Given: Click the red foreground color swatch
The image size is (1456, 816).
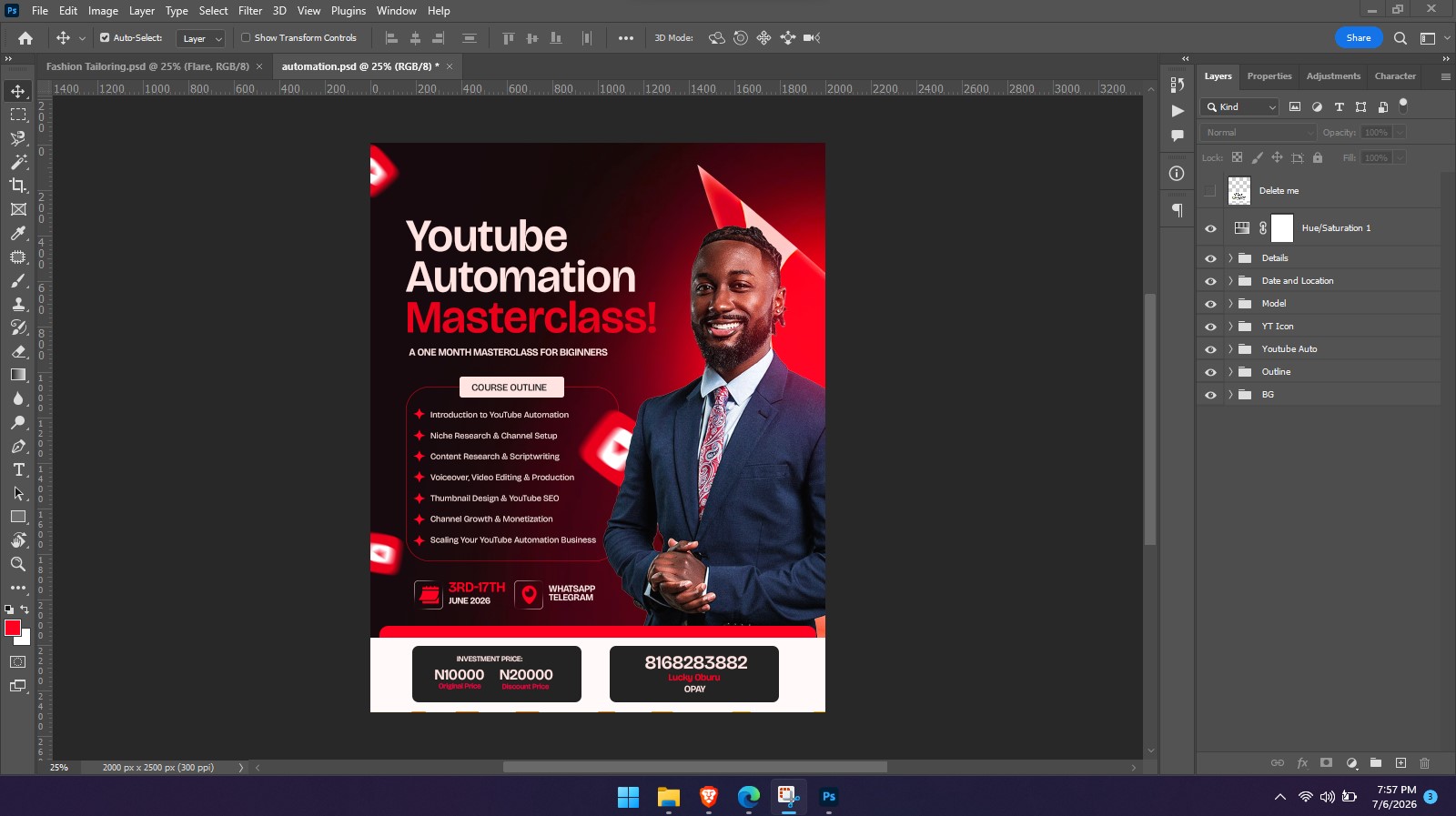Looking at the screenshot, I should (13, 628).
